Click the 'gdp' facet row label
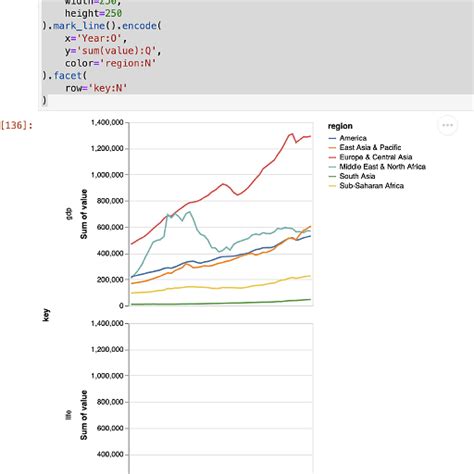 pyautogui.click(x=69, y=214)
